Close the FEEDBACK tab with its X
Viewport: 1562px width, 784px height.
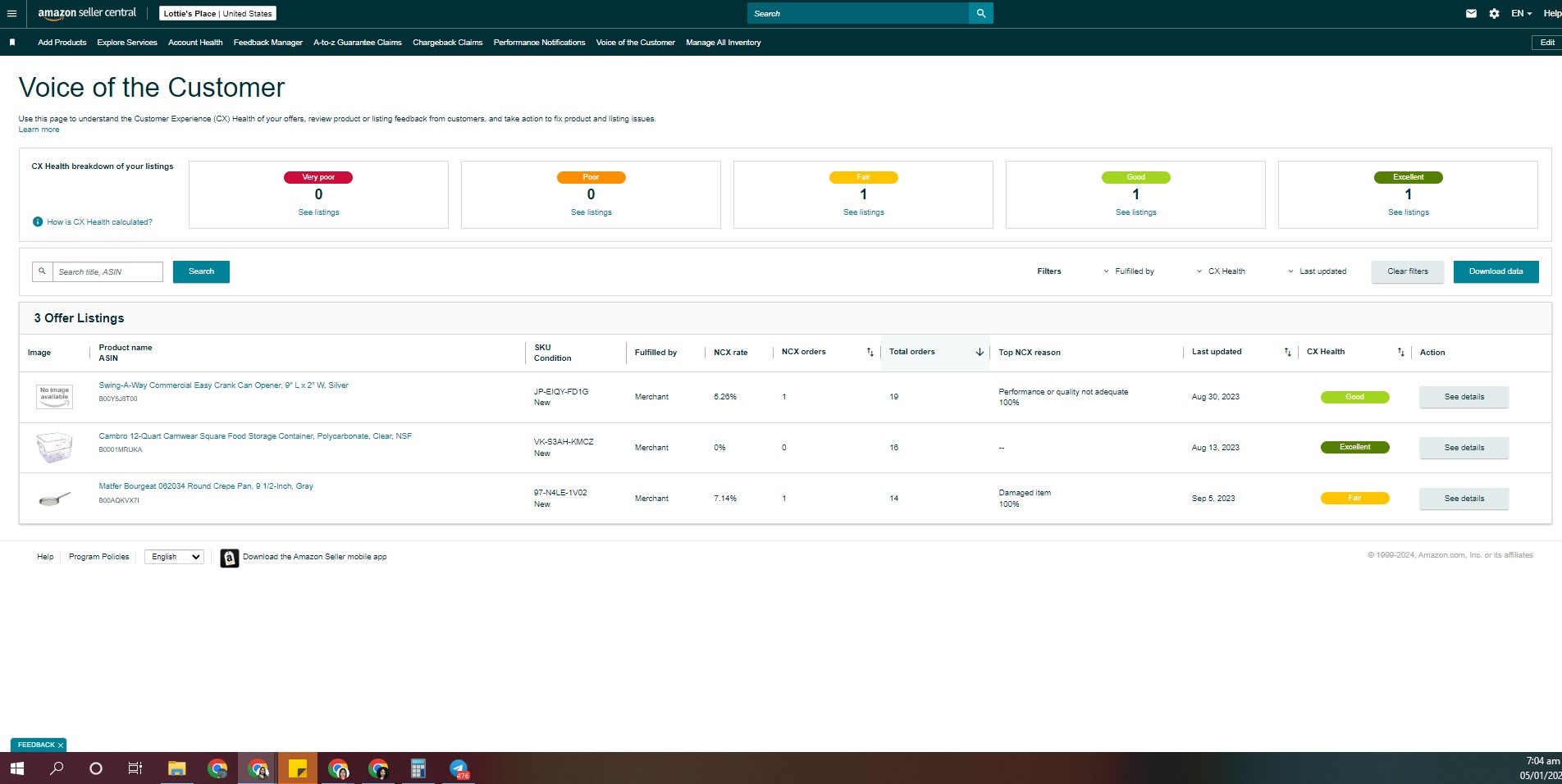[x=61, y=745]
